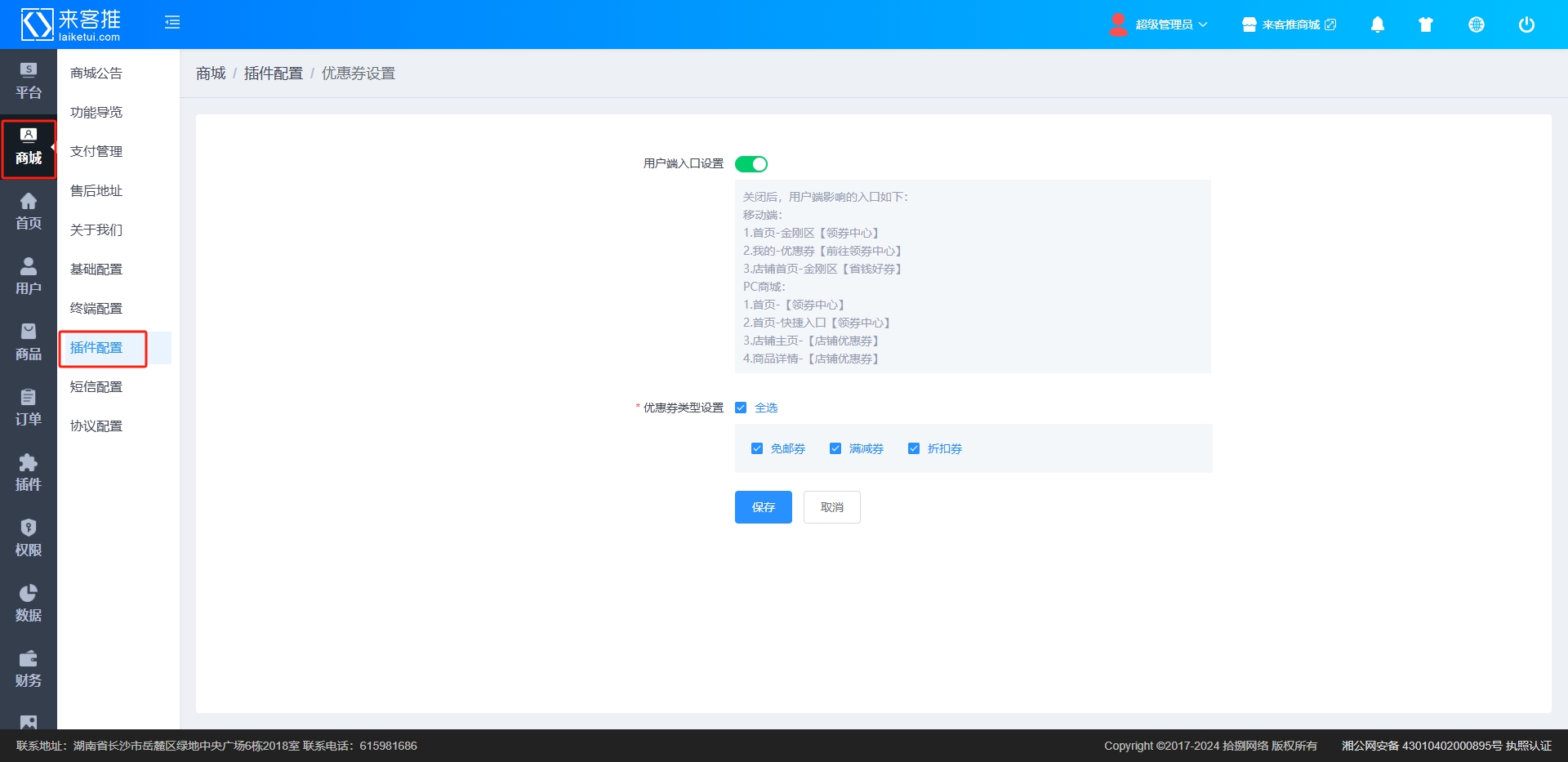
Task: Uncheck the 免邮券 checkbox
Action: coord(757,448)
